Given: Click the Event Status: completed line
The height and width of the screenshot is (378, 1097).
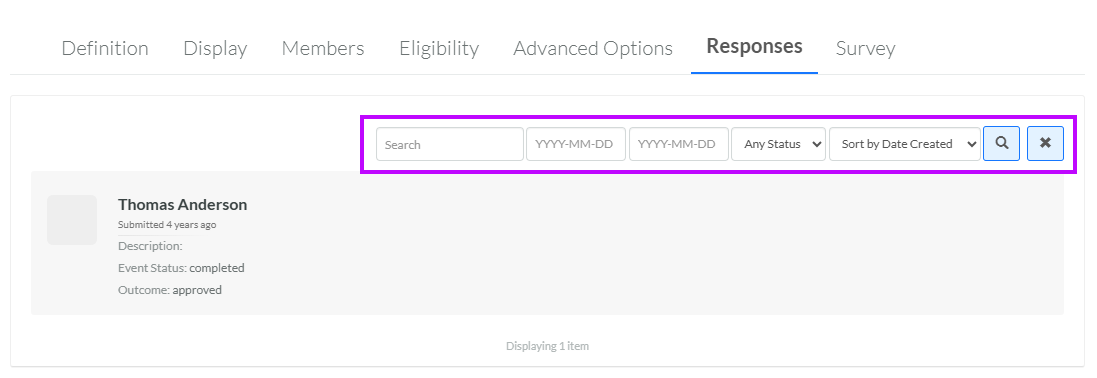Looking at the screenshot, I should click(181, 268).
